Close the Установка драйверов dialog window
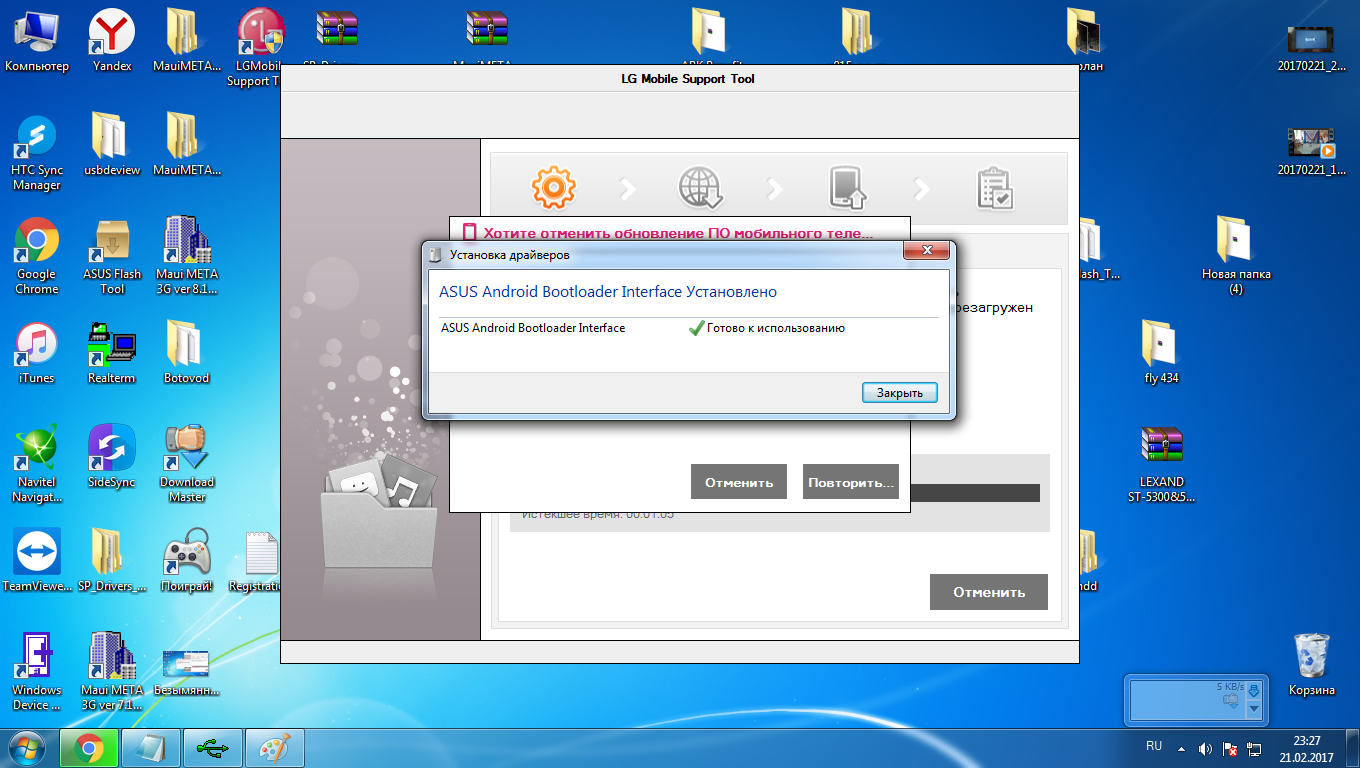The height and width of the screenshot is (768, 1360). pos(926,251)
